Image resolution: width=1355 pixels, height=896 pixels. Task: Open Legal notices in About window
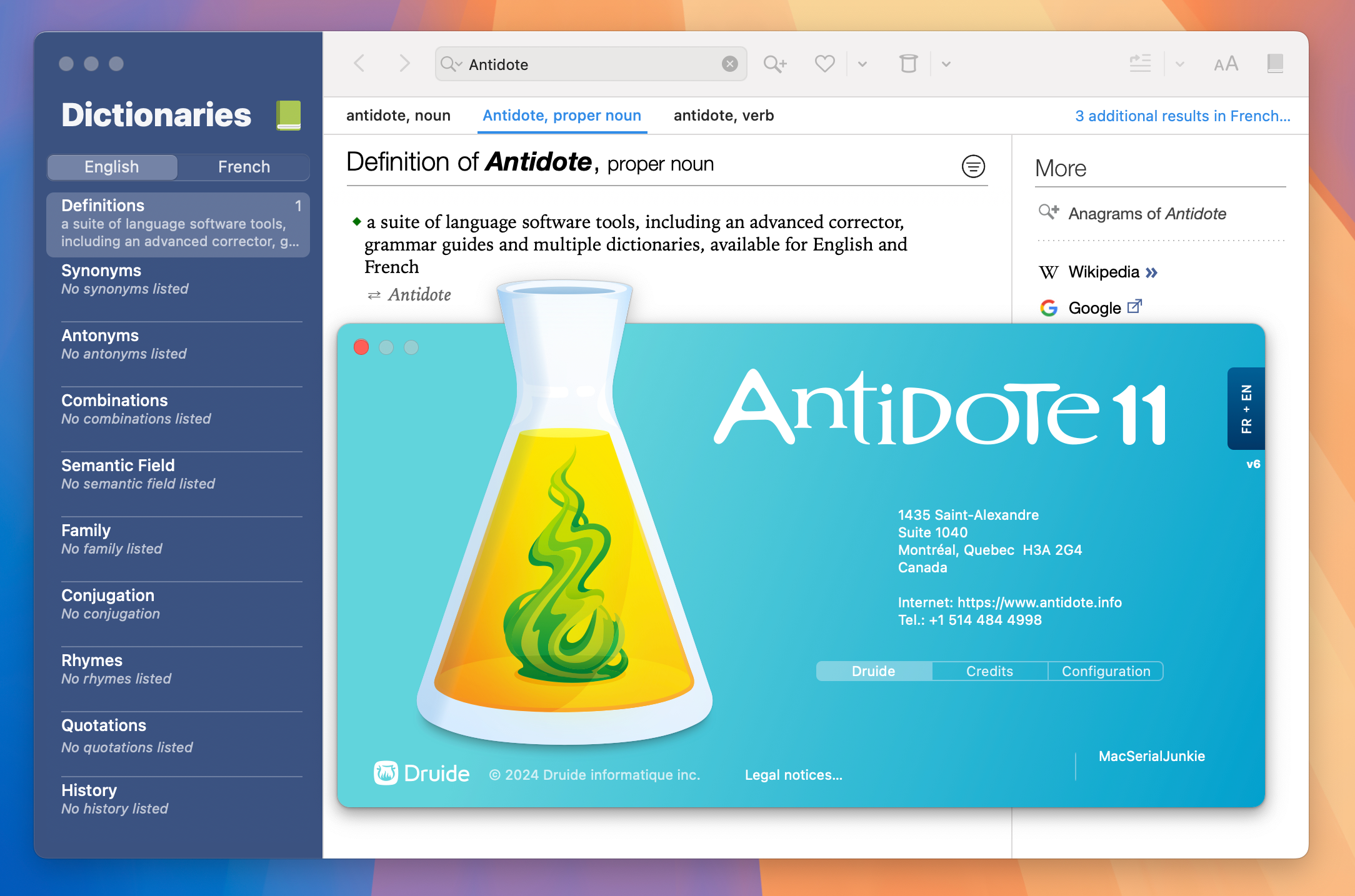click(x=794, y=775)
